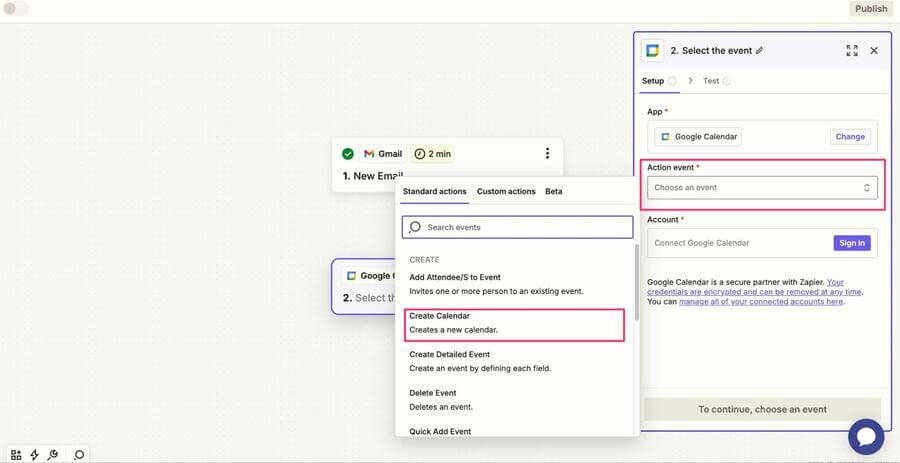The height and width of the screenshot is (463, 900).
Task: Click the Change app button
Action: point(850,137)
